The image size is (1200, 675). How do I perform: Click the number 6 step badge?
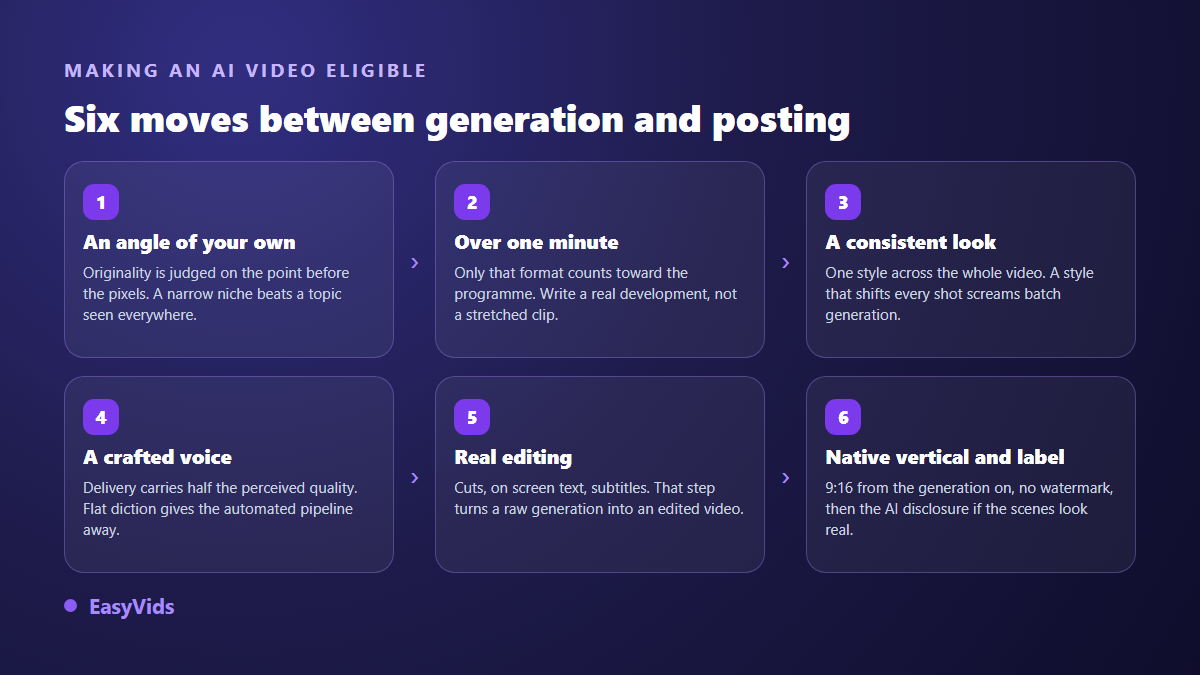pos(843,417)
